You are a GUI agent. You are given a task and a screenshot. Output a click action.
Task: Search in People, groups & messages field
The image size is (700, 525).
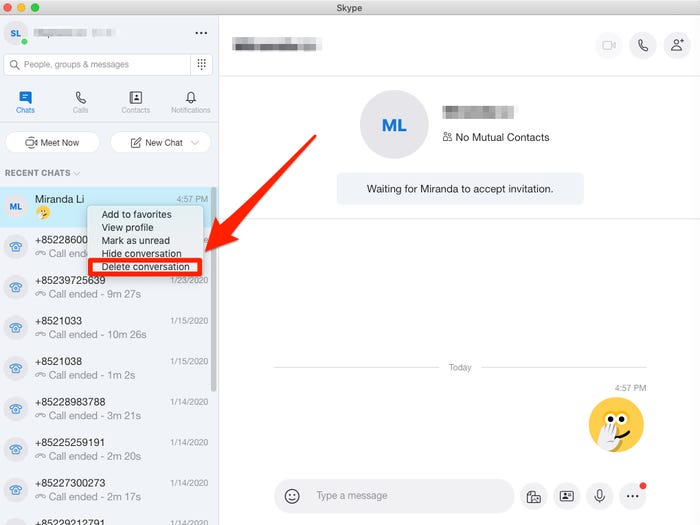(x=97, y=65)
